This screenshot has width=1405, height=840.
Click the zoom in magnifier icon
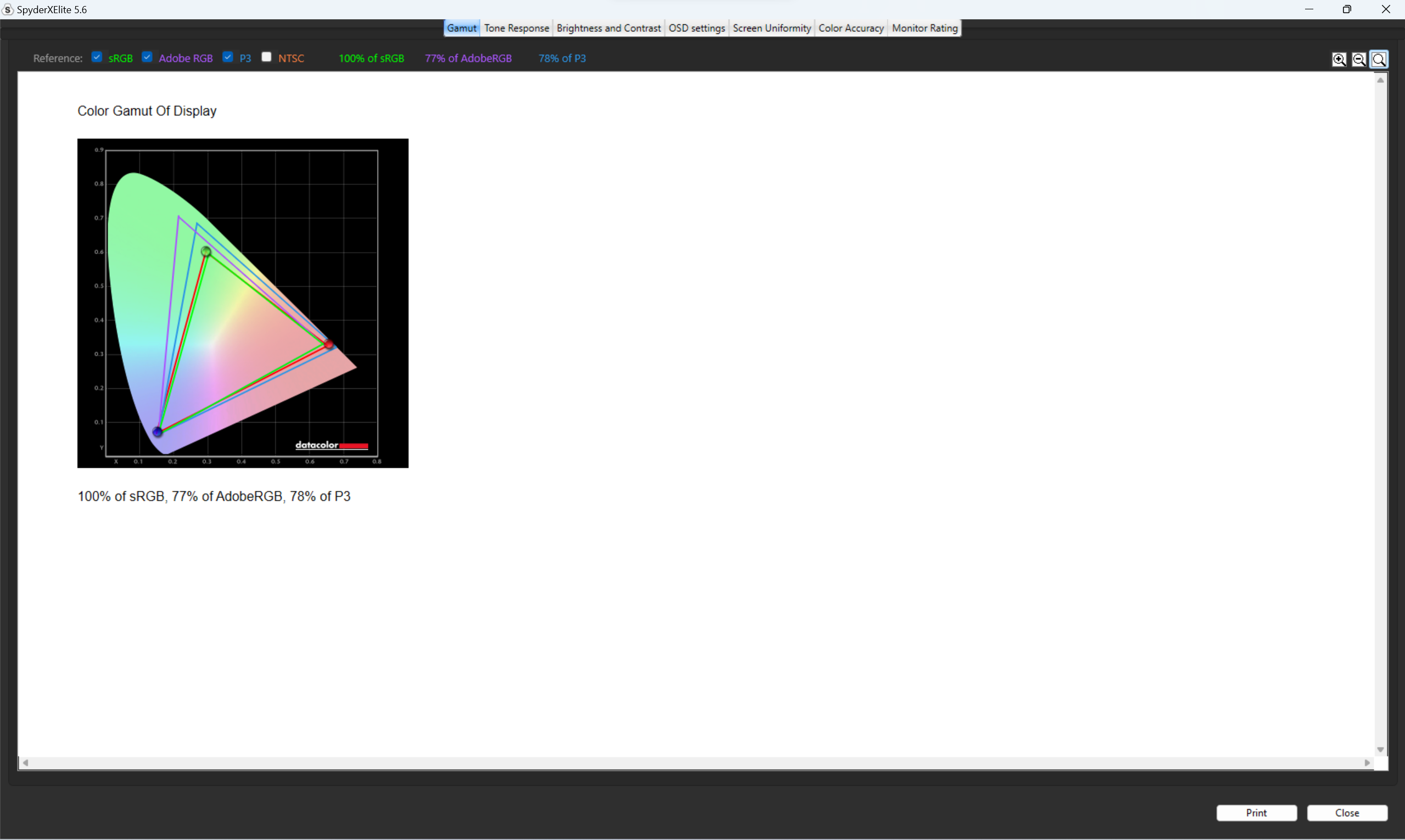(x=1339, y=59)
